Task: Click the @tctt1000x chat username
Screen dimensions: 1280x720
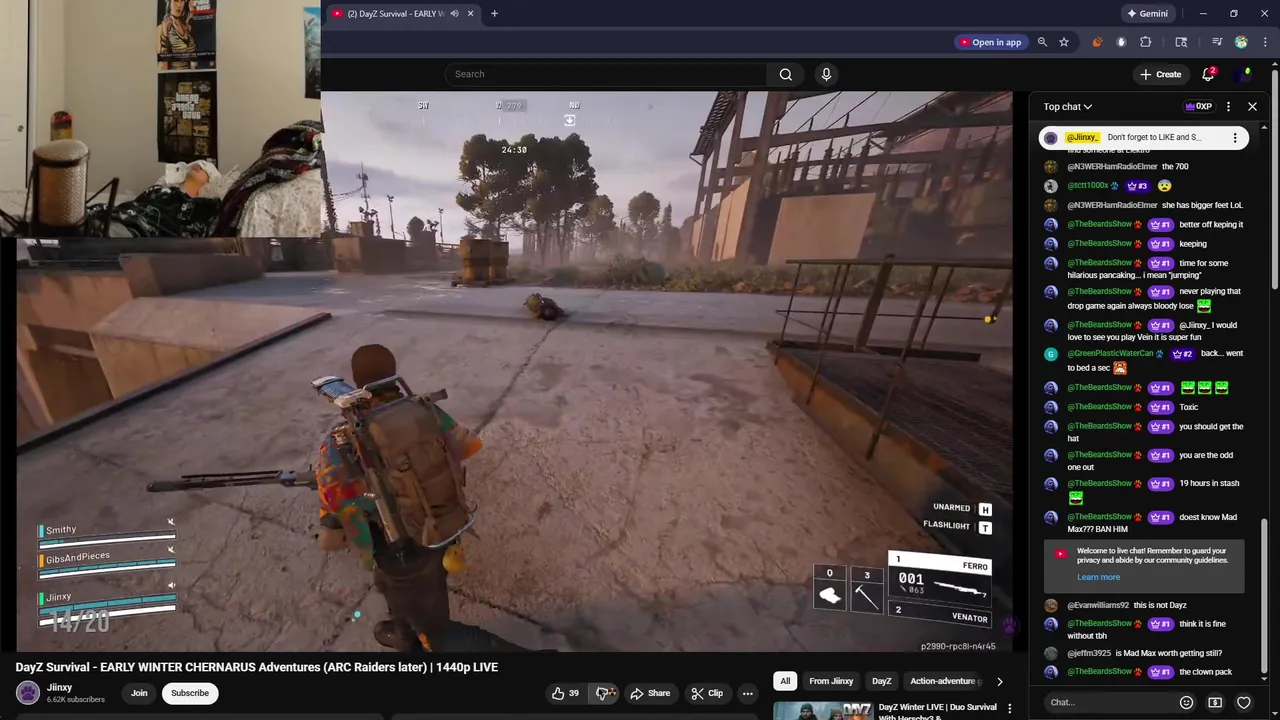Action: click(1088, 186)
